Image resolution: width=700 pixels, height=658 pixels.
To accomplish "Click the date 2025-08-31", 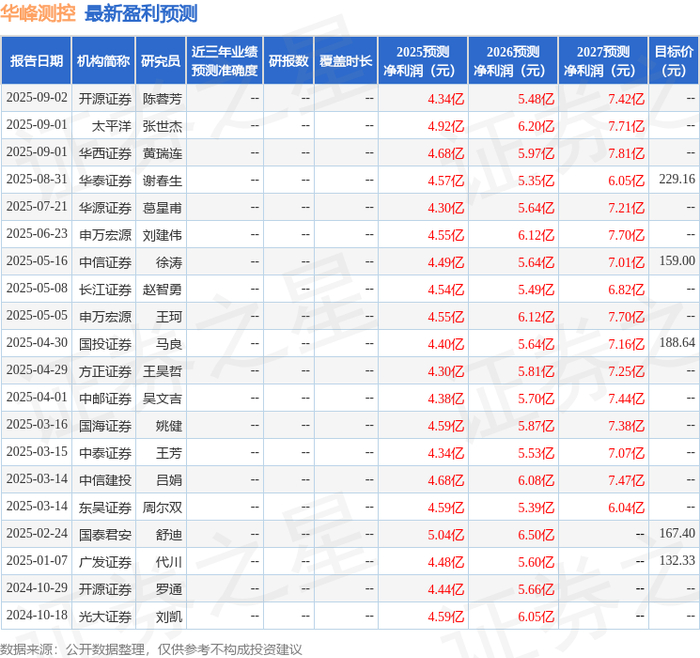I will [x=37, y=179].
